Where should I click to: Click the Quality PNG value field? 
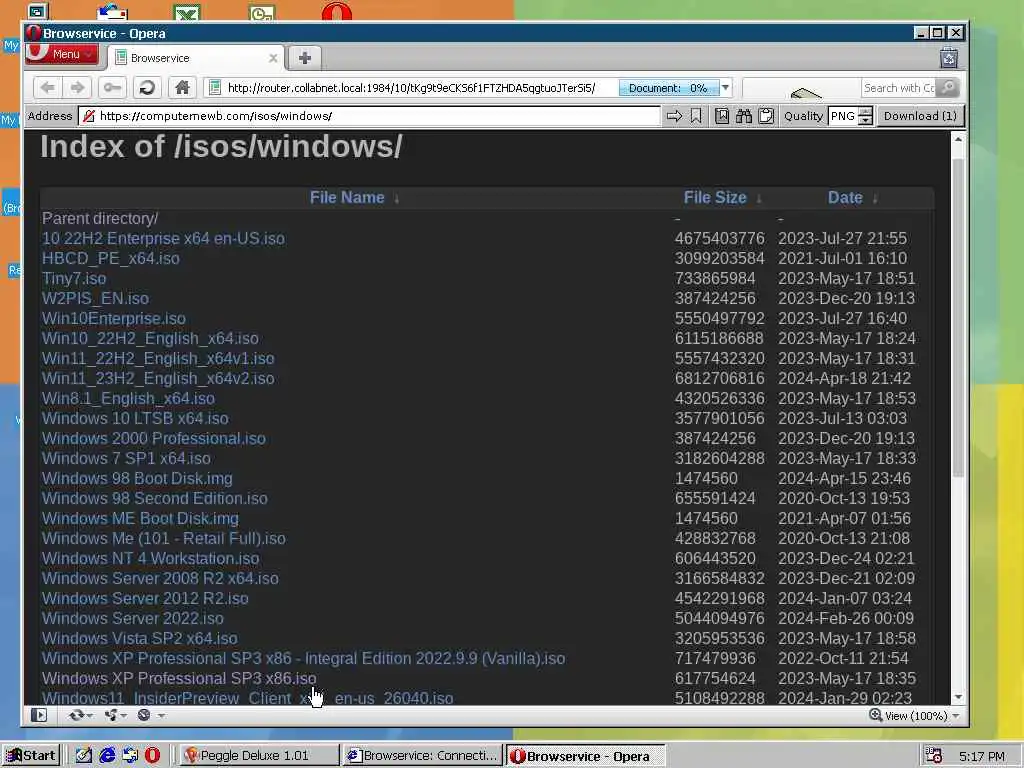point(842,116)
